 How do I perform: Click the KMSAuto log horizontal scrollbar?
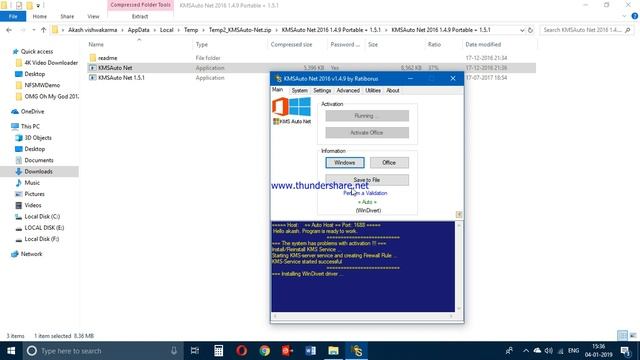(363, 316)
